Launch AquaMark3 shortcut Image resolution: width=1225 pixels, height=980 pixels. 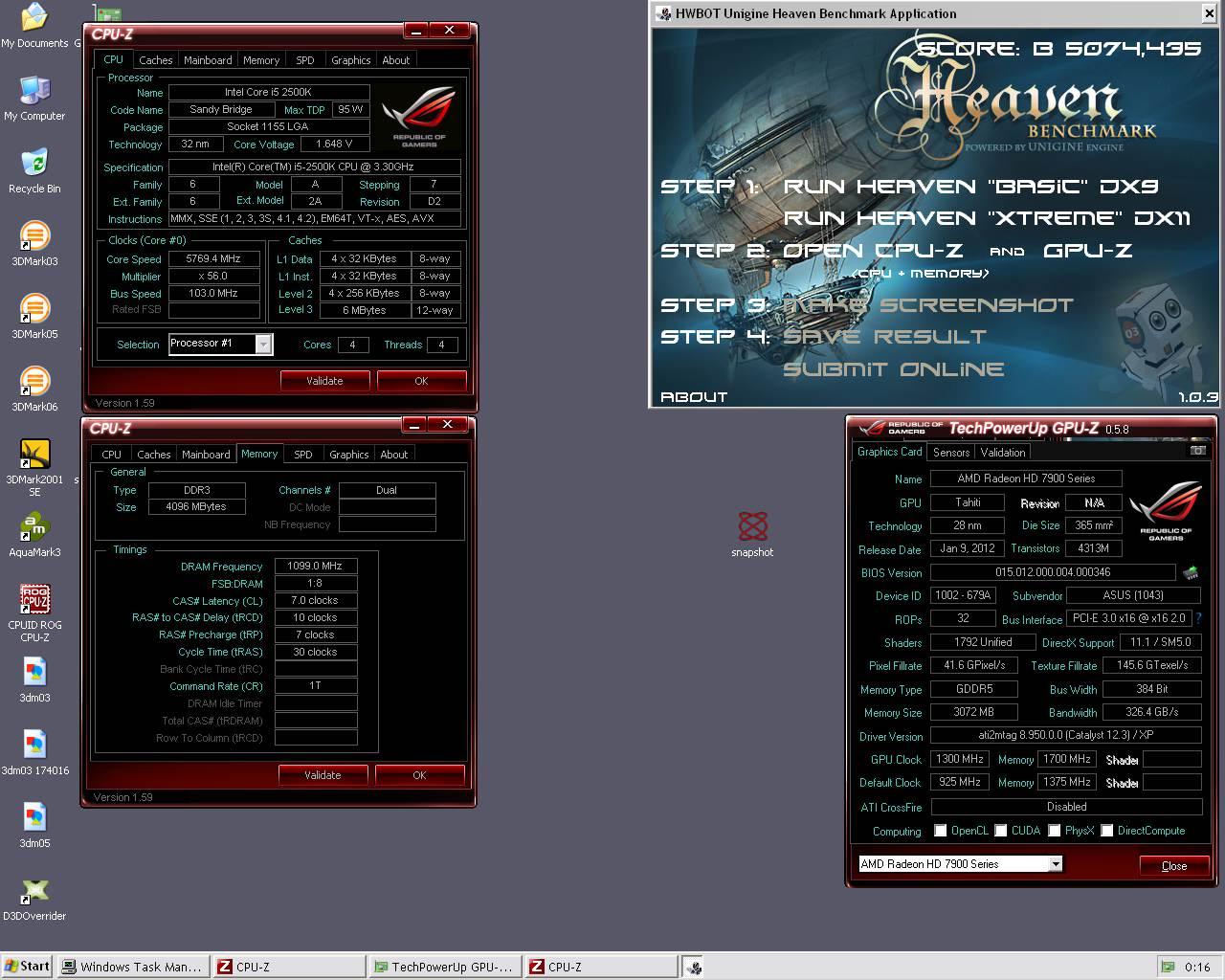pos(34,534)
